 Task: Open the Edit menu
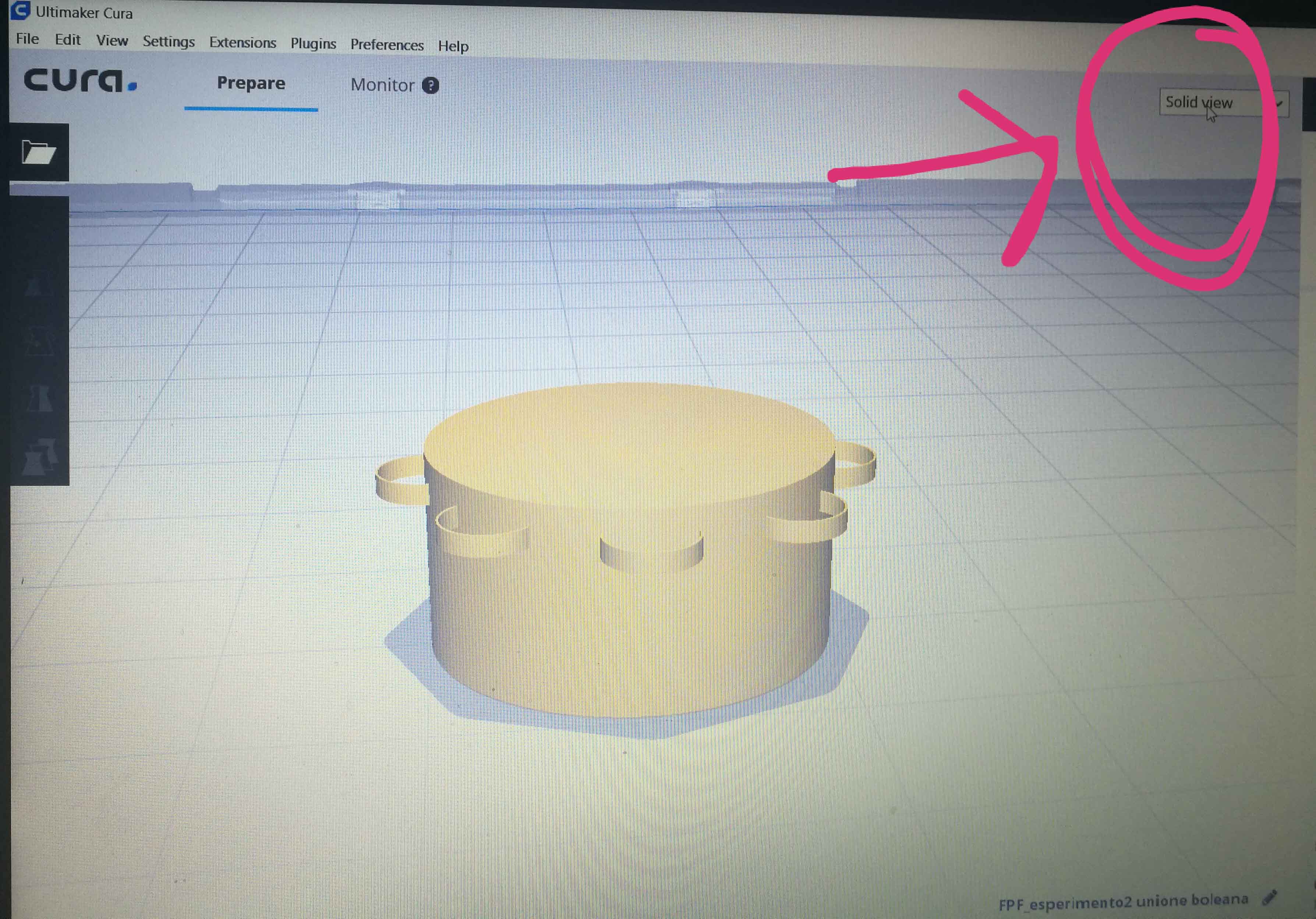[x=68, y=39]
